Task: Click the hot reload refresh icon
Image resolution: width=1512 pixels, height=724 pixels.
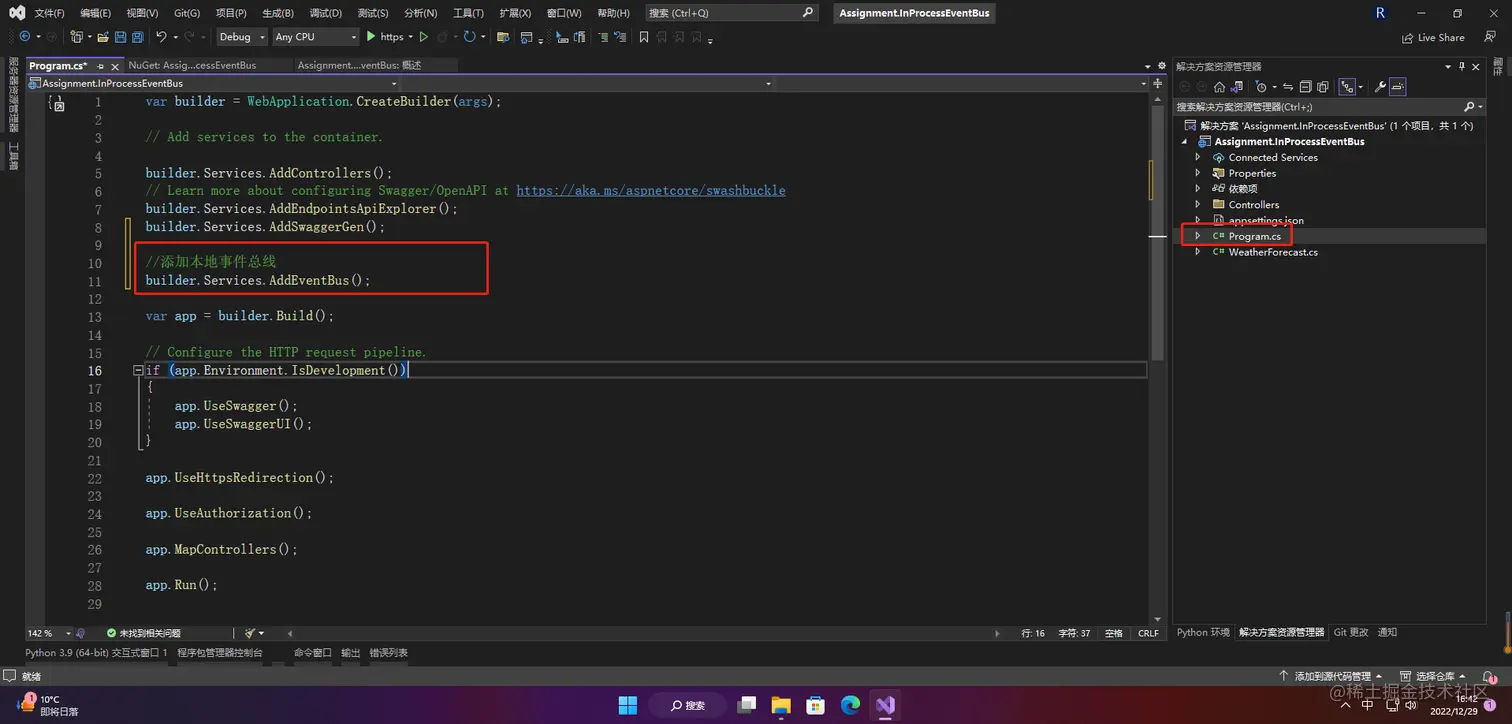Action: (x=469, y=37)
